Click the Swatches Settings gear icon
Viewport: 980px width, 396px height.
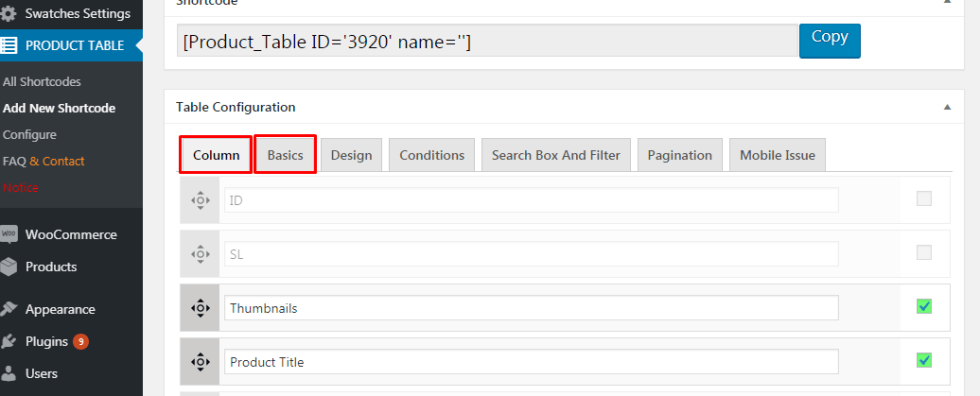8,13
